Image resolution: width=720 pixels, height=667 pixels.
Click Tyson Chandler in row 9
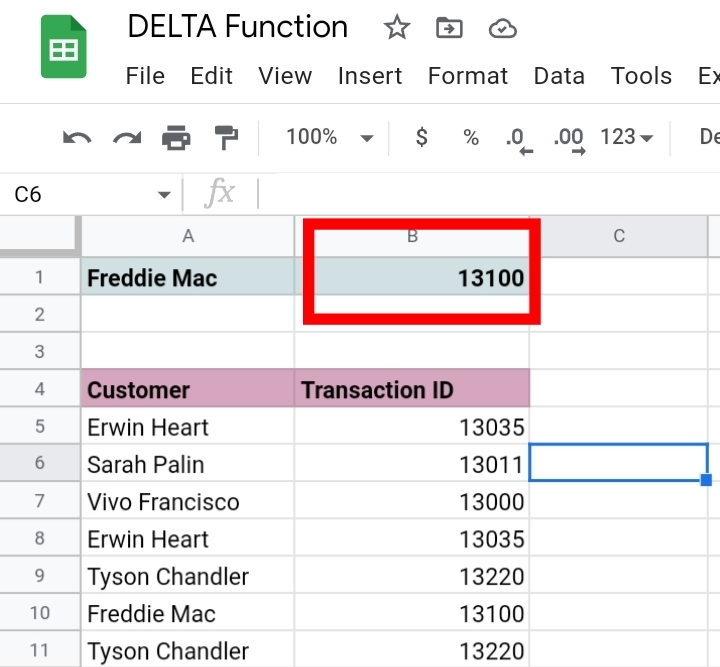tap(188, 575)
